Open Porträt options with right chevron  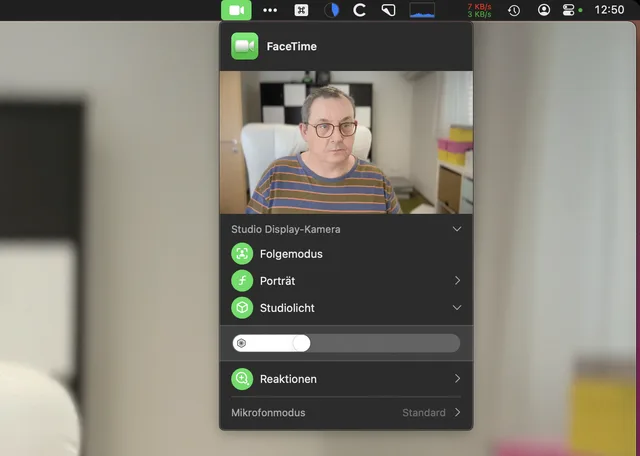pyautogui.click(x=457, y=280)
